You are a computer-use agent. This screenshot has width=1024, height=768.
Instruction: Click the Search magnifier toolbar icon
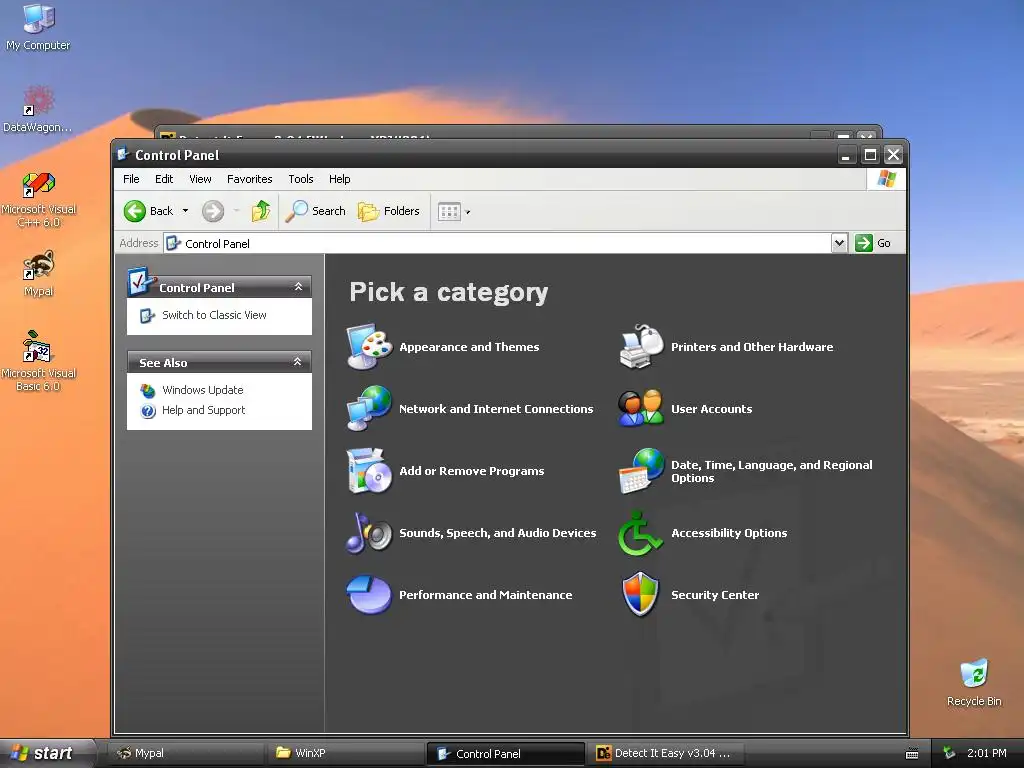pos(296,211)
